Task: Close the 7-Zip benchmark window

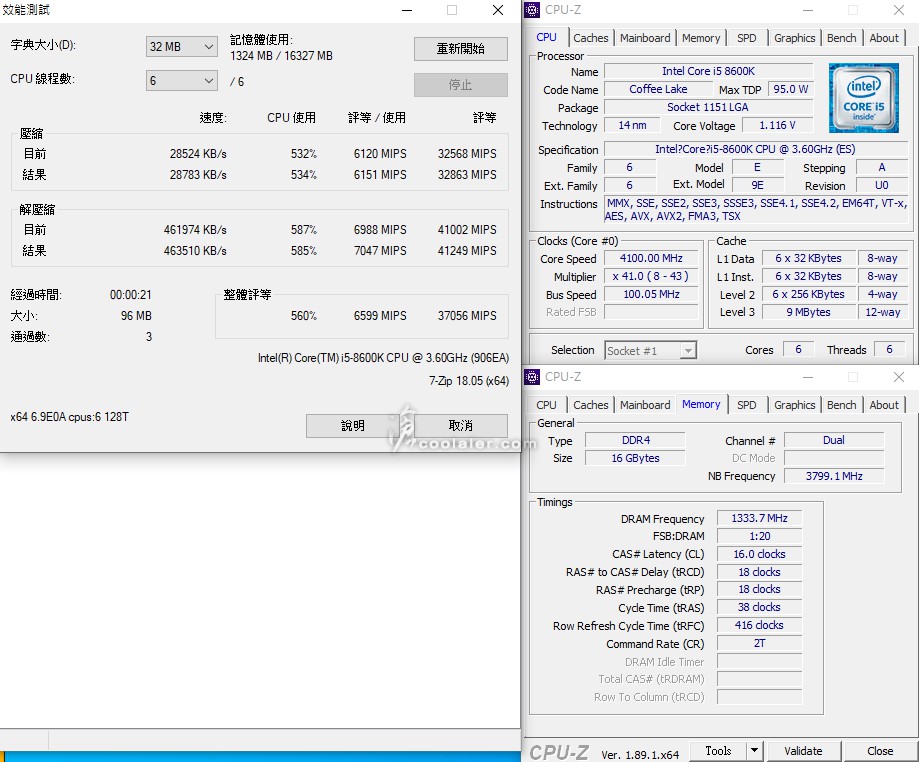Action: click(x=498, y=10)
